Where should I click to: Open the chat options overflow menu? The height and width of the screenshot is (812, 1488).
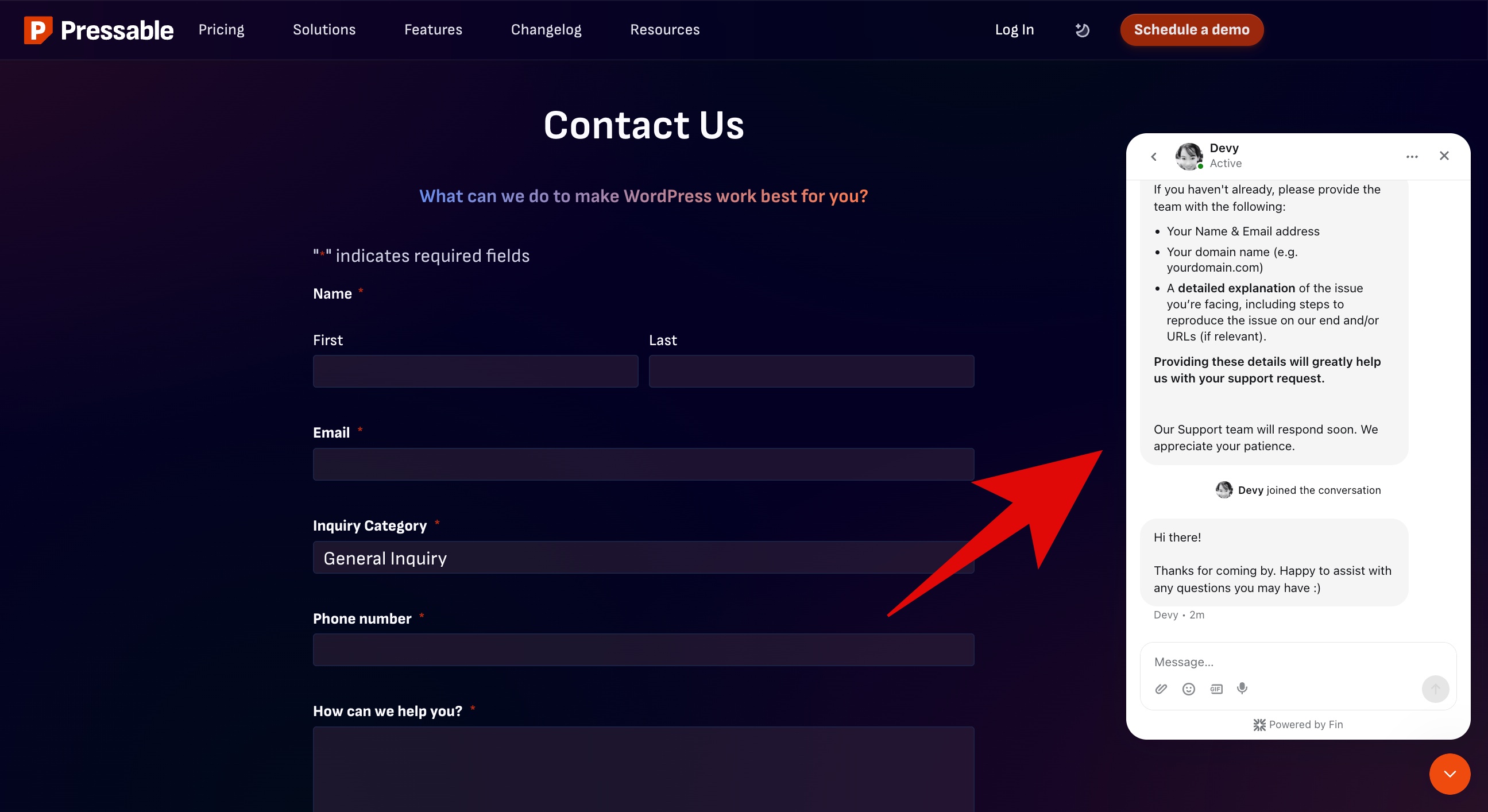(1412, 156)
